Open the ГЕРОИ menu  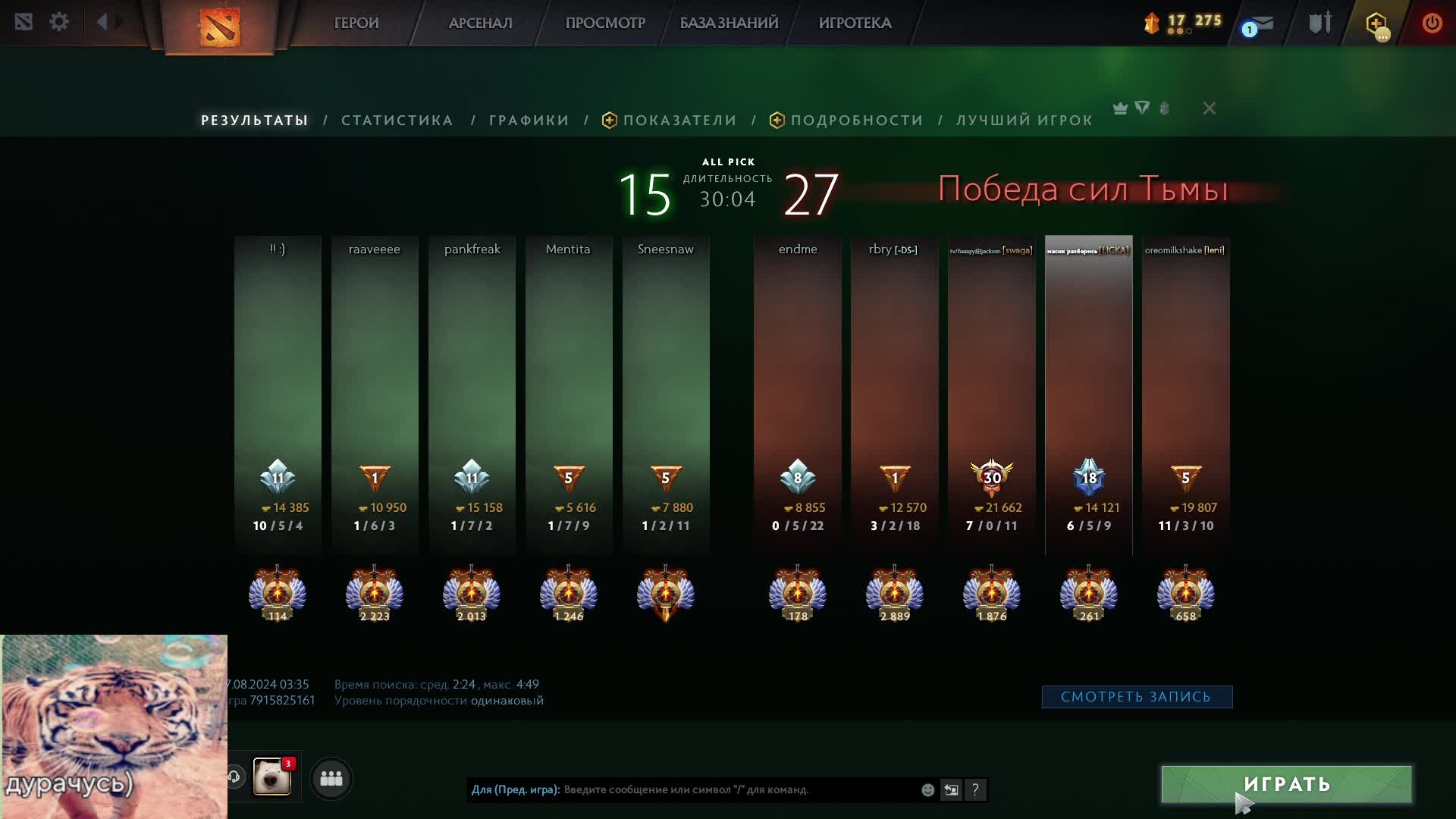coord(356,23)
